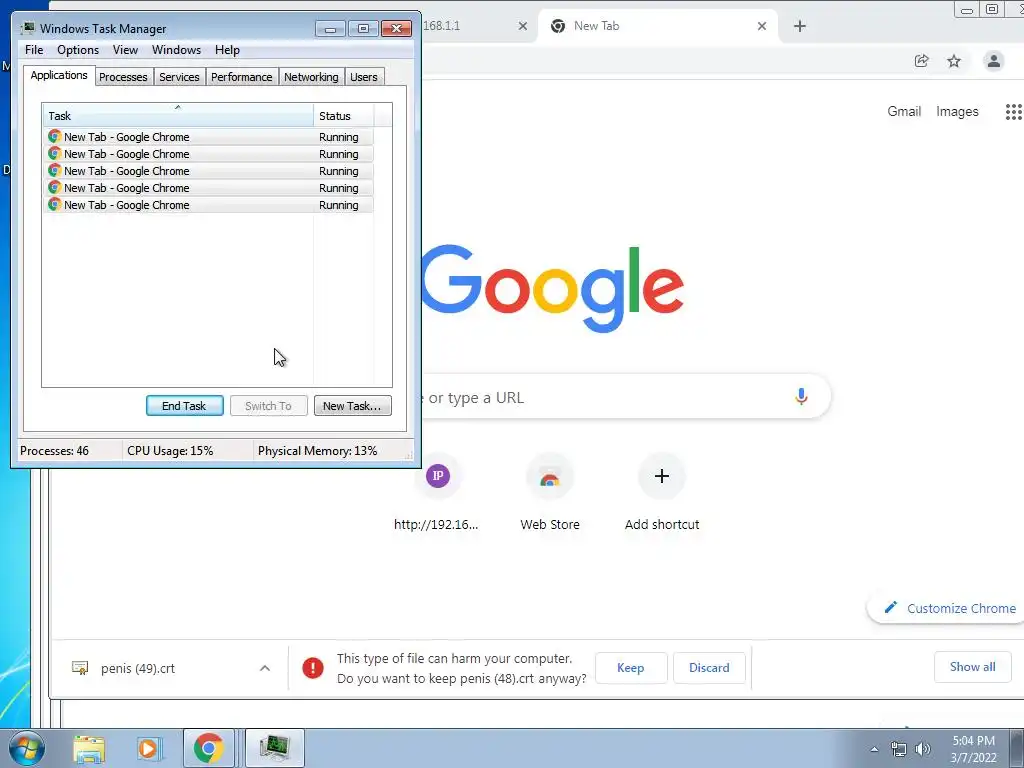
Task: Click Show all downloads button
Action: 972,667
